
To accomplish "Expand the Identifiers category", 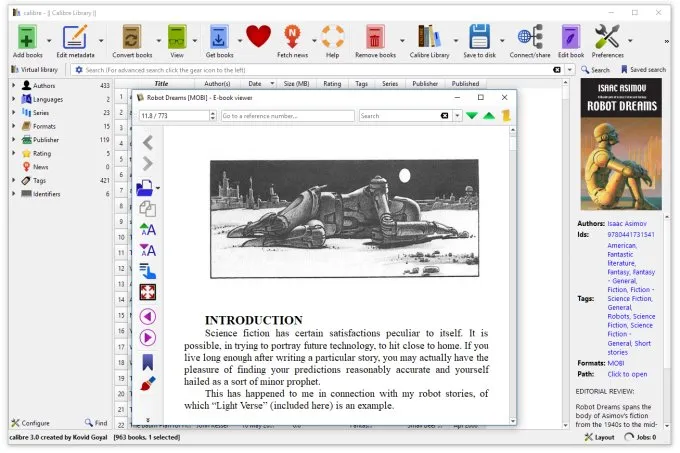I will (x=13, y=194).
